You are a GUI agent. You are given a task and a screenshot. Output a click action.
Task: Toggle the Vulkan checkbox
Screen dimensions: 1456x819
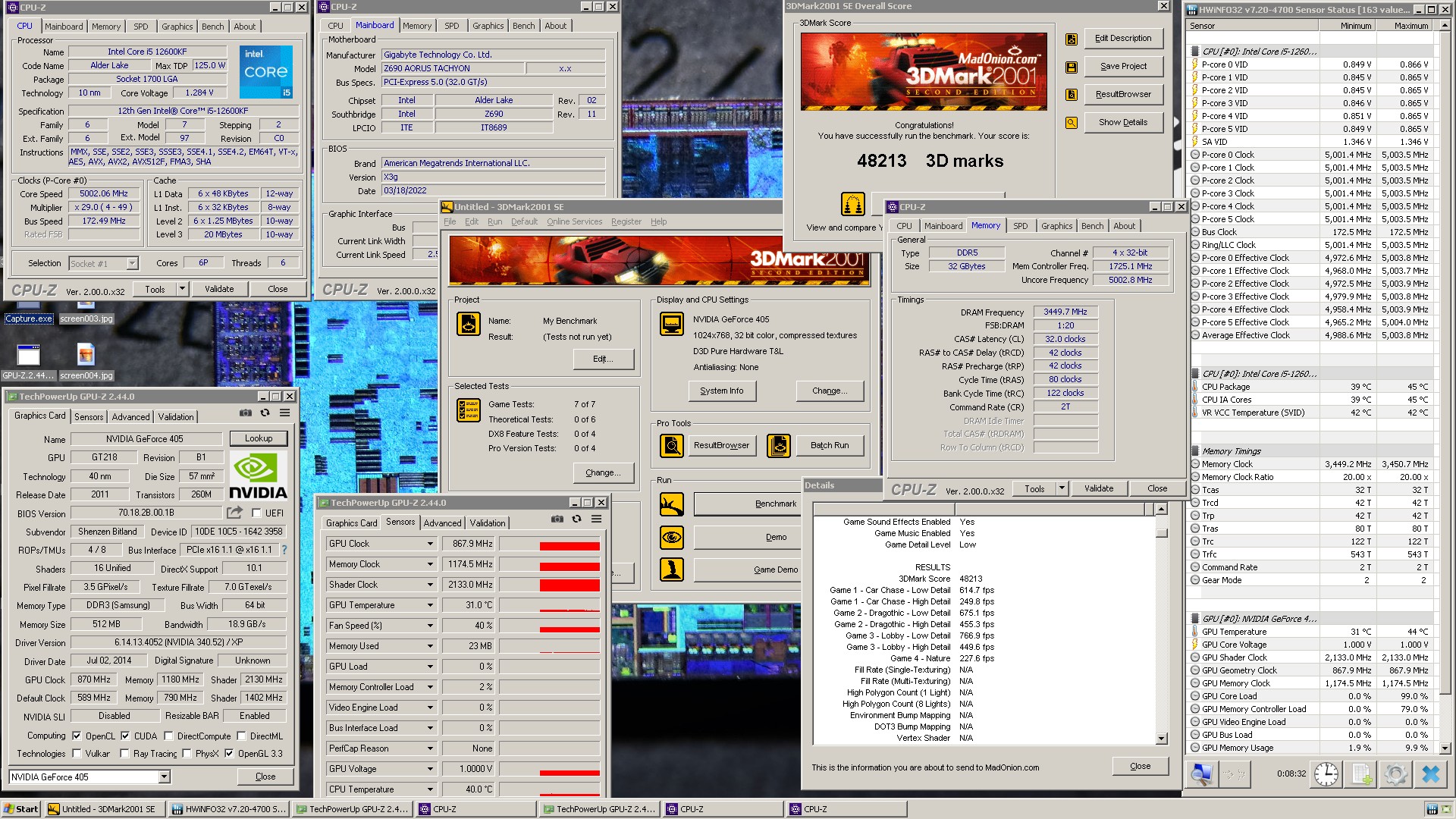click(x=77, y=754)
